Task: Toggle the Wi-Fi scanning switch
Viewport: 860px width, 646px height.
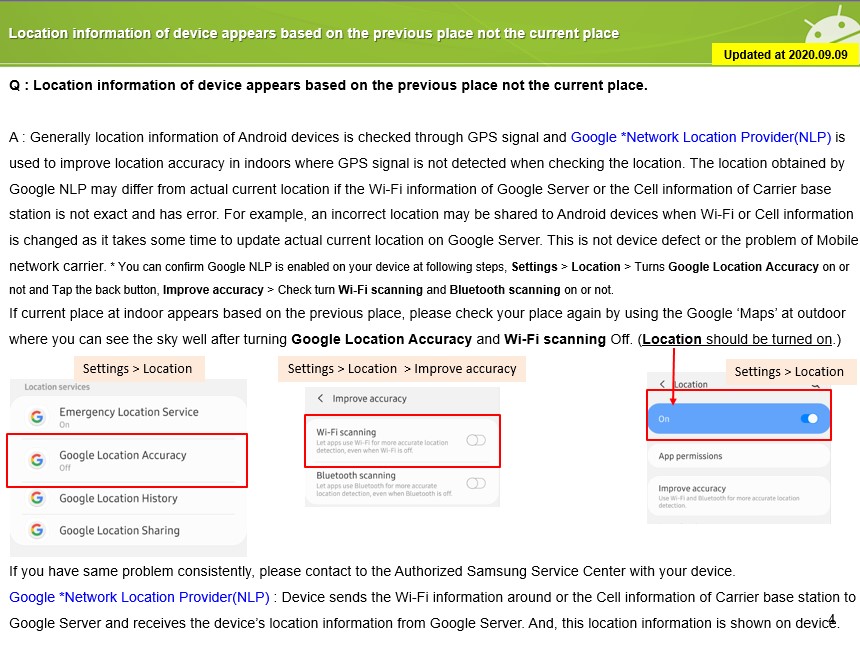Action: point(475,440)
